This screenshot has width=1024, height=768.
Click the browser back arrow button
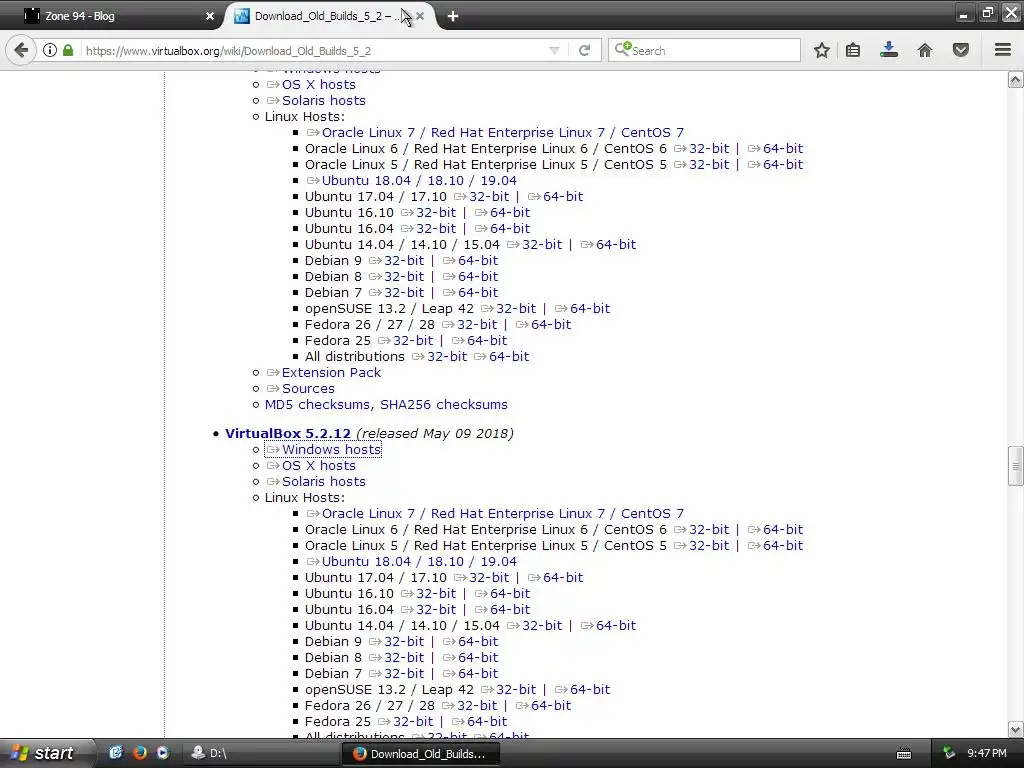point(22,50)
